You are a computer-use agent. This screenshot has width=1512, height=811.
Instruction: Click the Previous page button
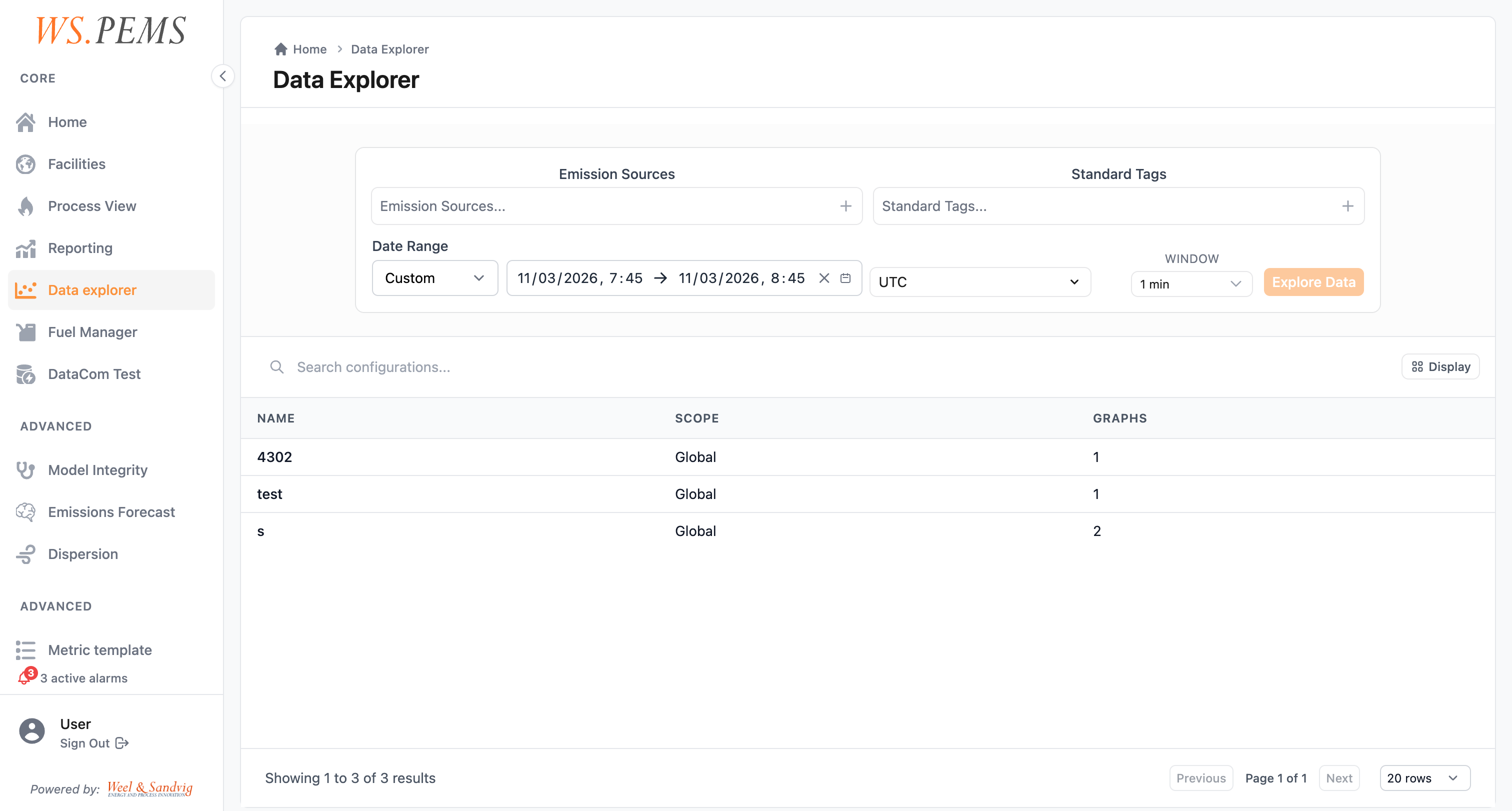[x=1201, y=778]
